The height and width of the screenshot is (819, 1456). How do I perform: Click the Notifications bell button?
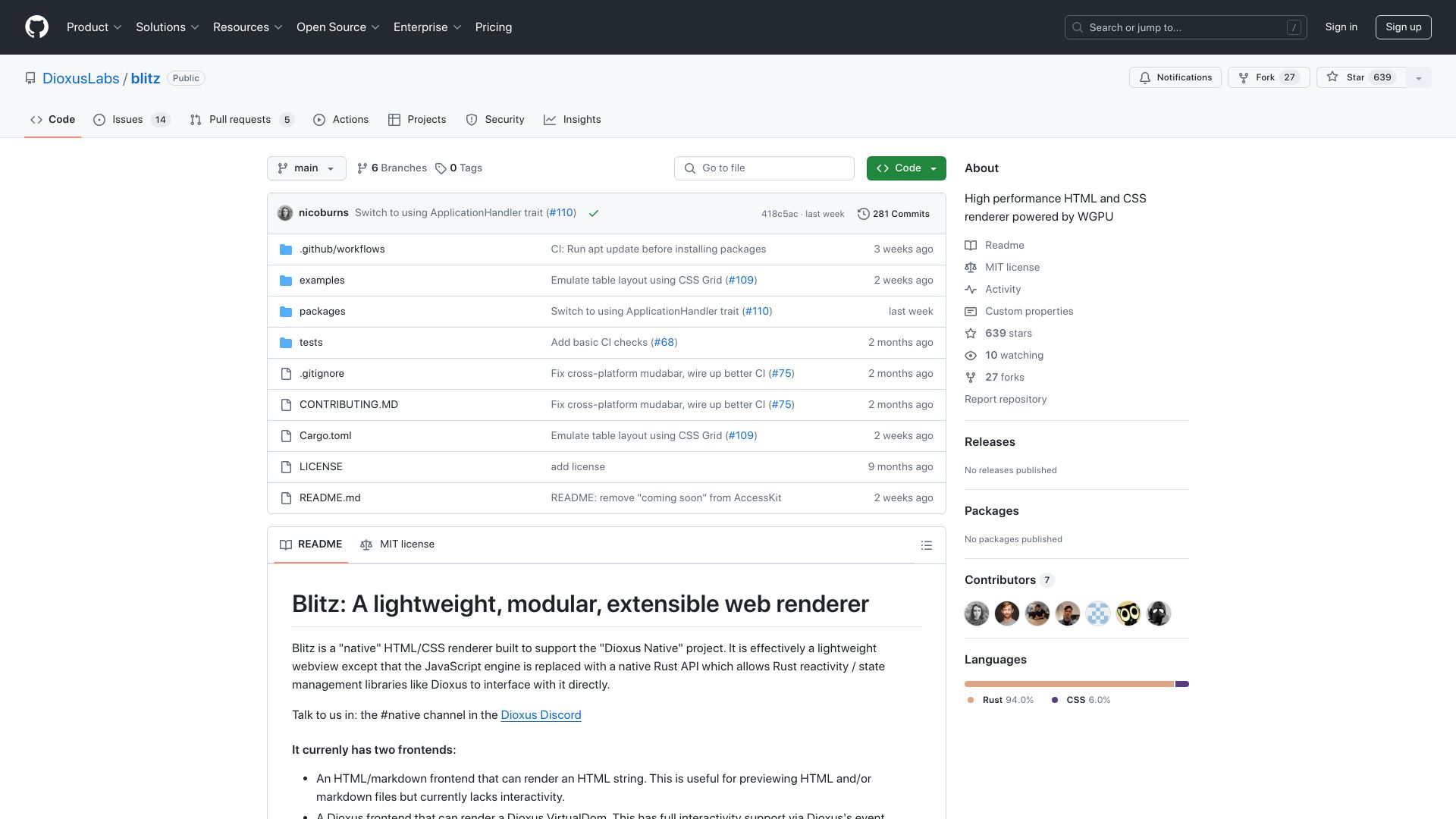click(1175, 77)
